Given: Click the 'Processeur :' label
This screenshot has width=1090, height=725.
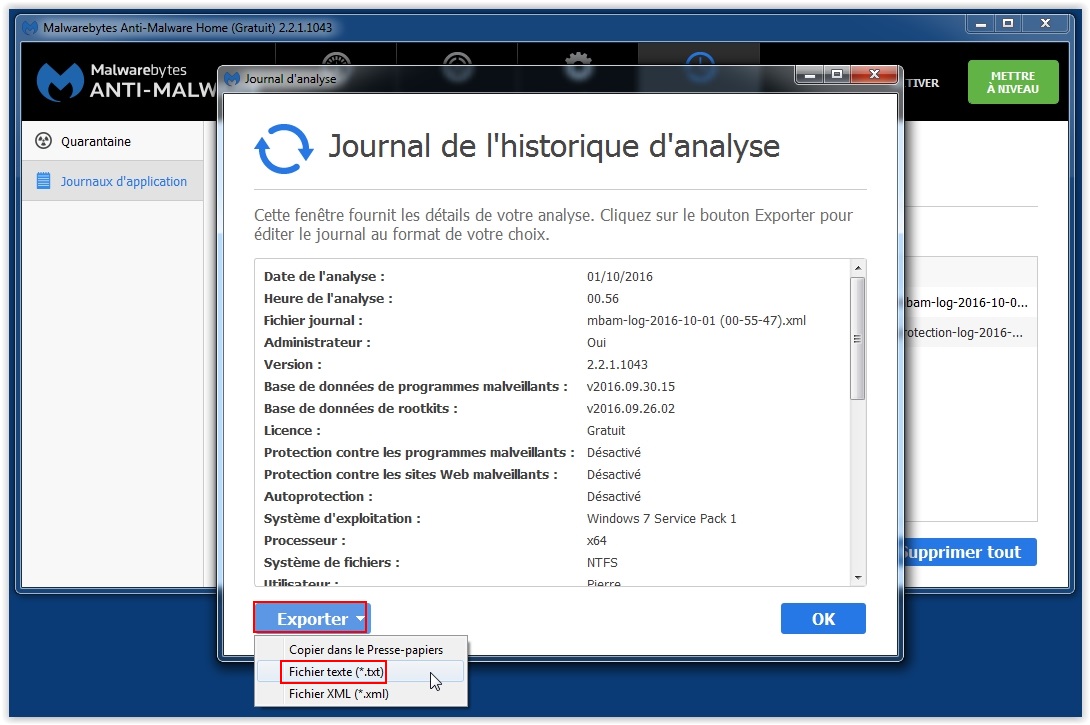Looking at the screenshot, I should pyautogui.click(x=304, y=540).
